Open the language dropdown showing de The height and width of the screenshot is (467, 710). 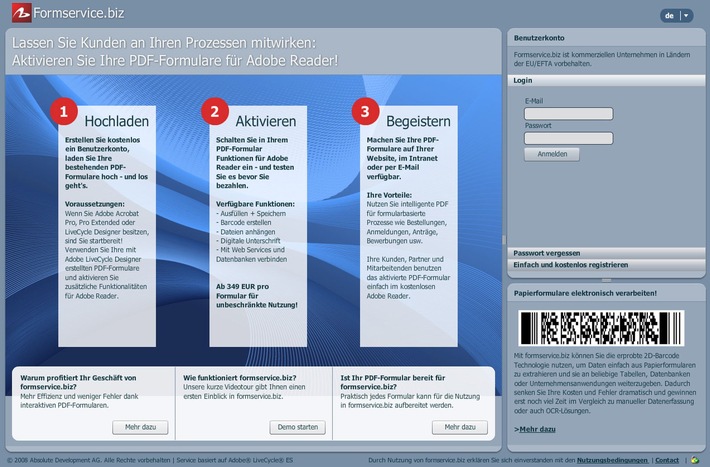(676, 16)
